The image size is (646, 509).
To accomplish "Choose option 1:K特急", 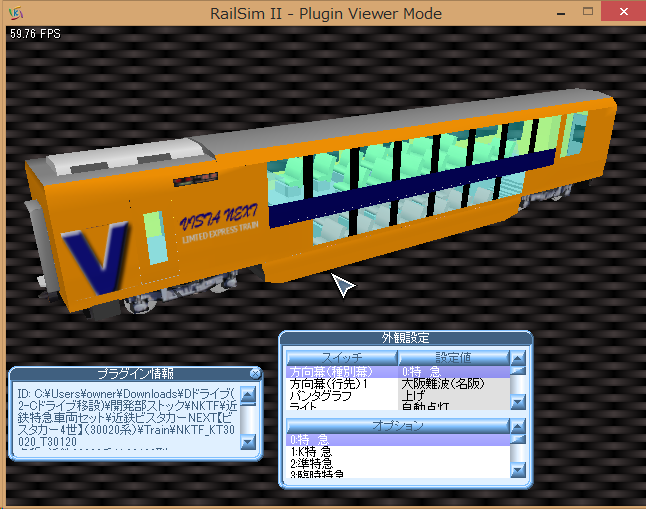I will (x=398, y=452).
